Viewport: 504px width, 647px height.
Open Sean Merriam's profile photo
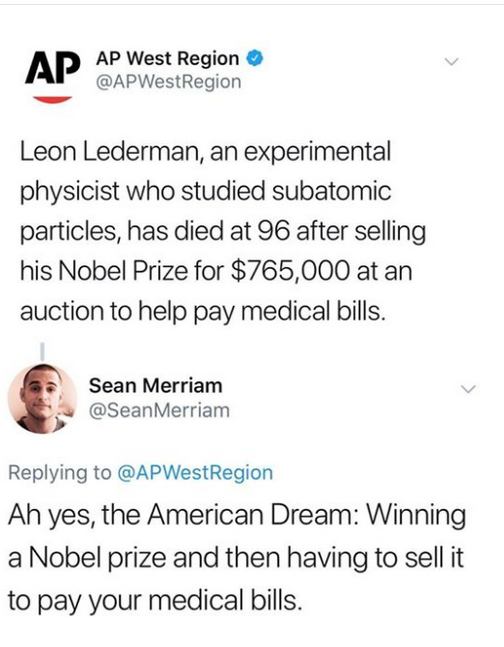point(43,399)
